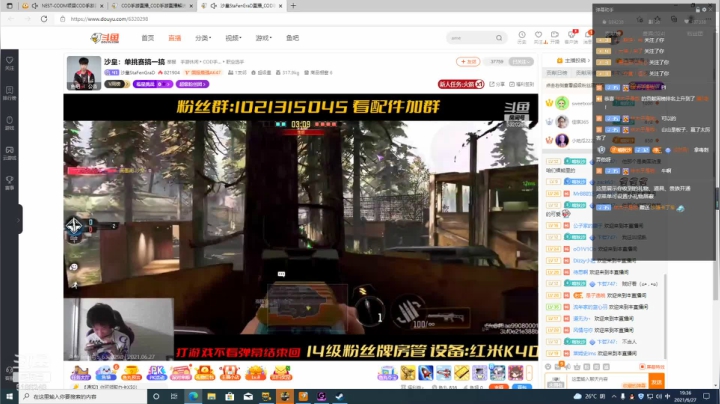Click the envelope mail activity icon

coord(281,373)
